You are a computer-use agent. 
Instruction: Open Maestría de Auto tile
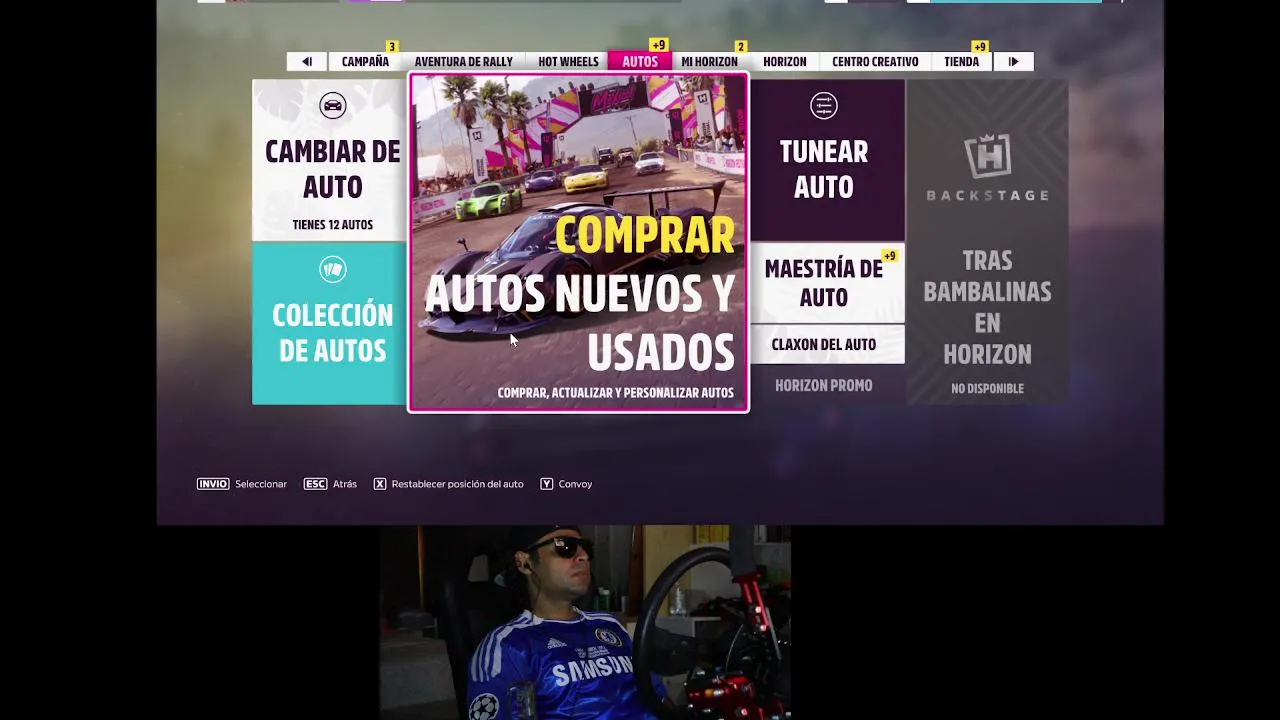[827, 283]
